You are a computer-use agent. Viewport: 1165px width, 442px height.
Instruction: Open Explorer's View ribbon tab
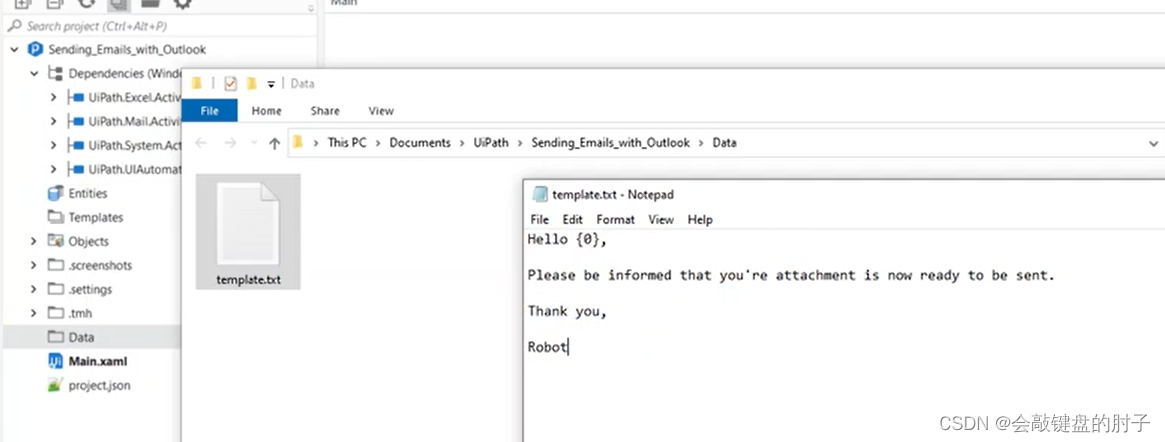pos(381,111)
